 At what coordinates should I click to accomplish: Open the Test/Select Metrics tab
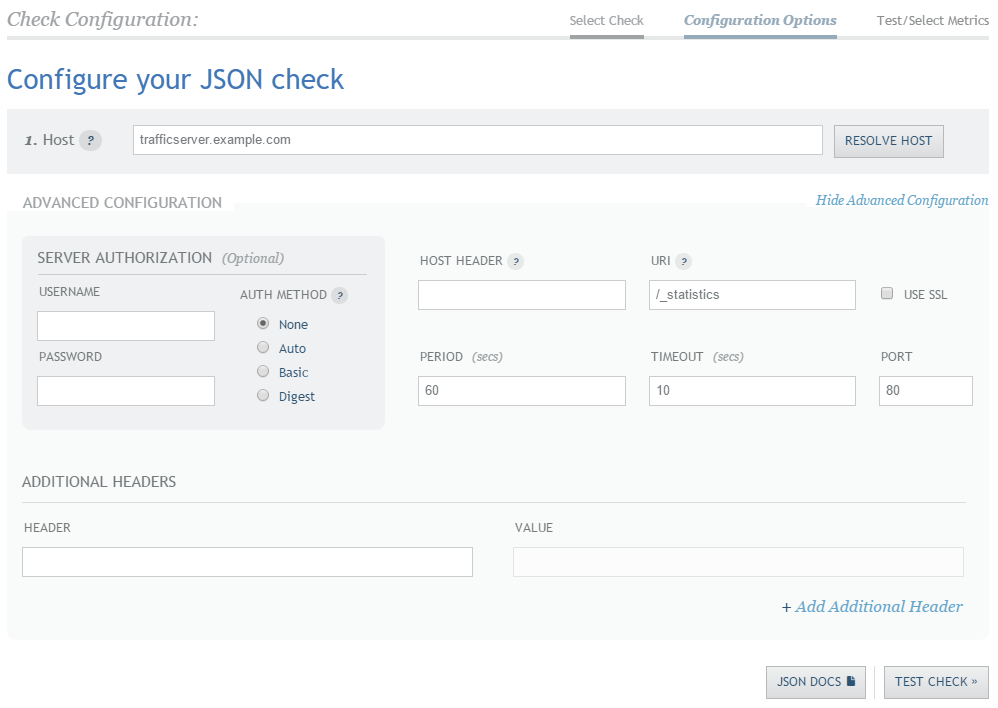click(x=932, y=19)
